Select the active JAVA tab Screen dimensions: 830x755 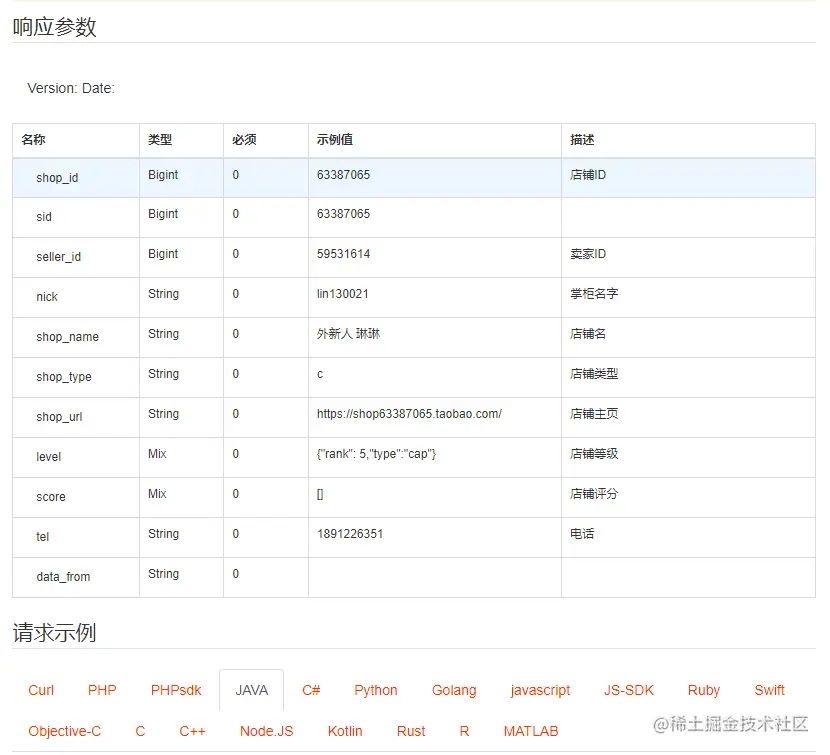(251, 690)
